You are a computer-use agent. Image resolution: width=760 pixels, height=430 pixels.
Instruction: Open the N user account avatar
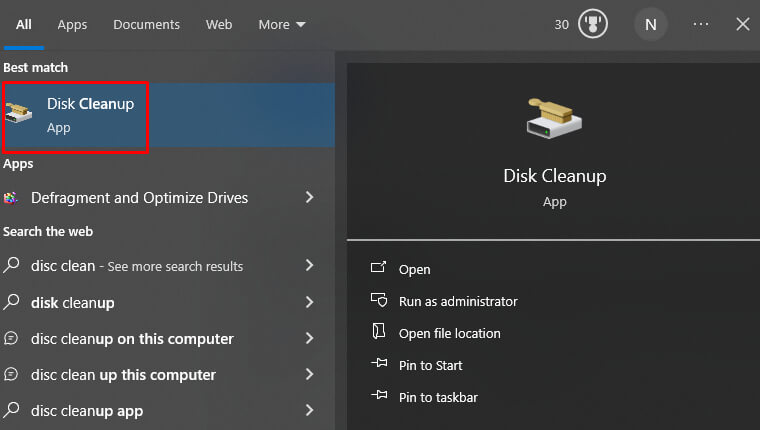click(x=650, y=25)
